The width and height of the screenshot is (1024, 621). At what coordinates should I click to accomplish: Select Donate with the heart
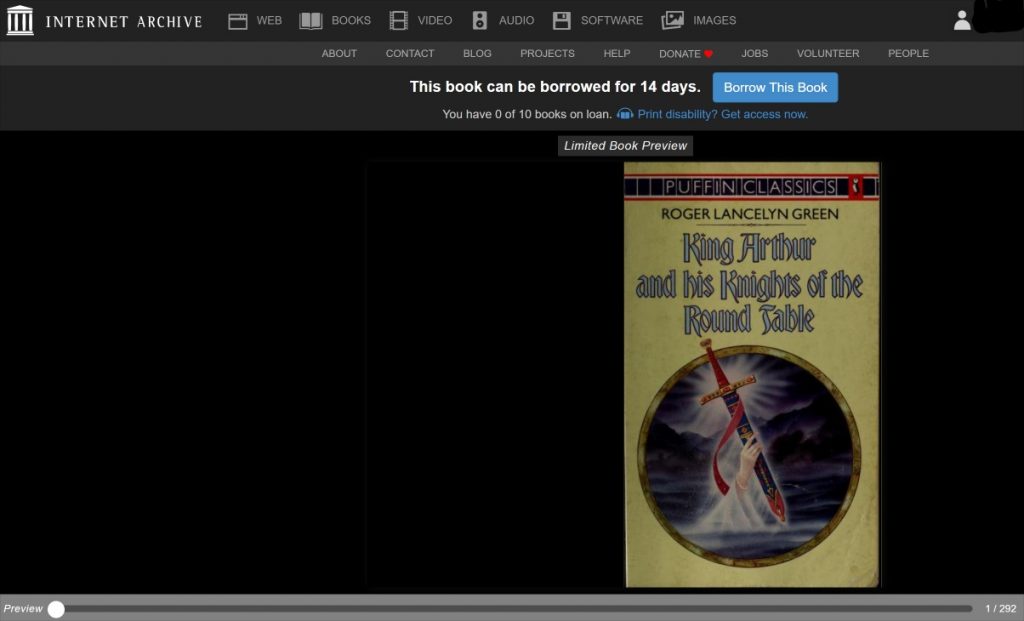(685, 53)
